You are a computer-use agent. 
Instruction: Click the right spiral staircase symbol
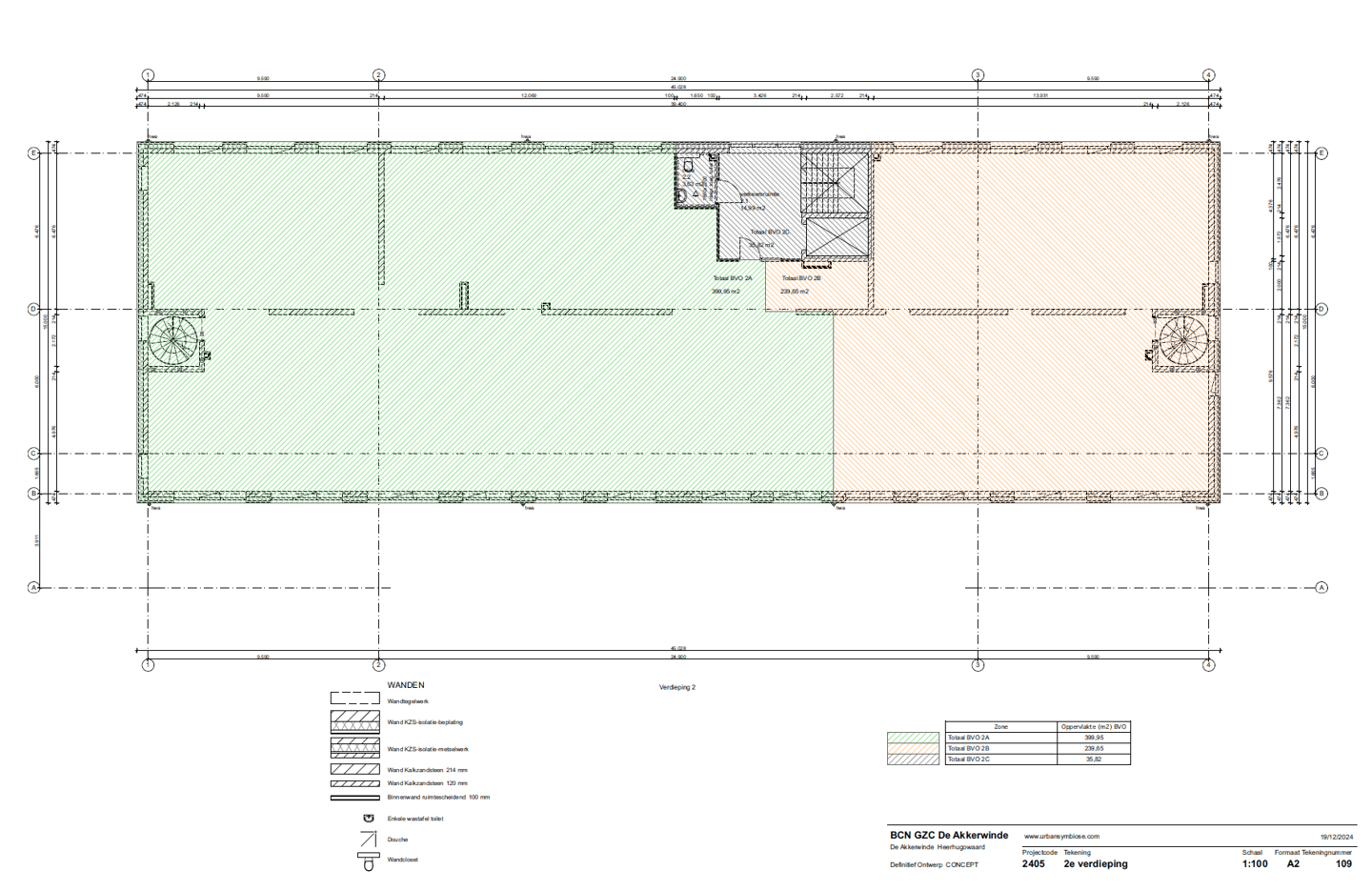click(x=1184, y=339)
